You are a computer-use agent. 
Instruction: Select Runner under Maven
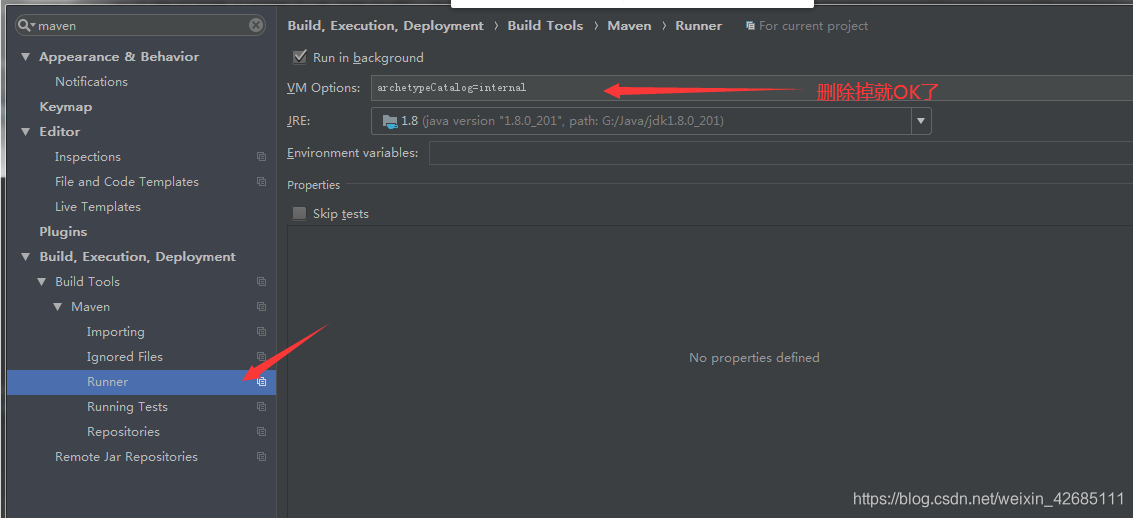[142, 382]
